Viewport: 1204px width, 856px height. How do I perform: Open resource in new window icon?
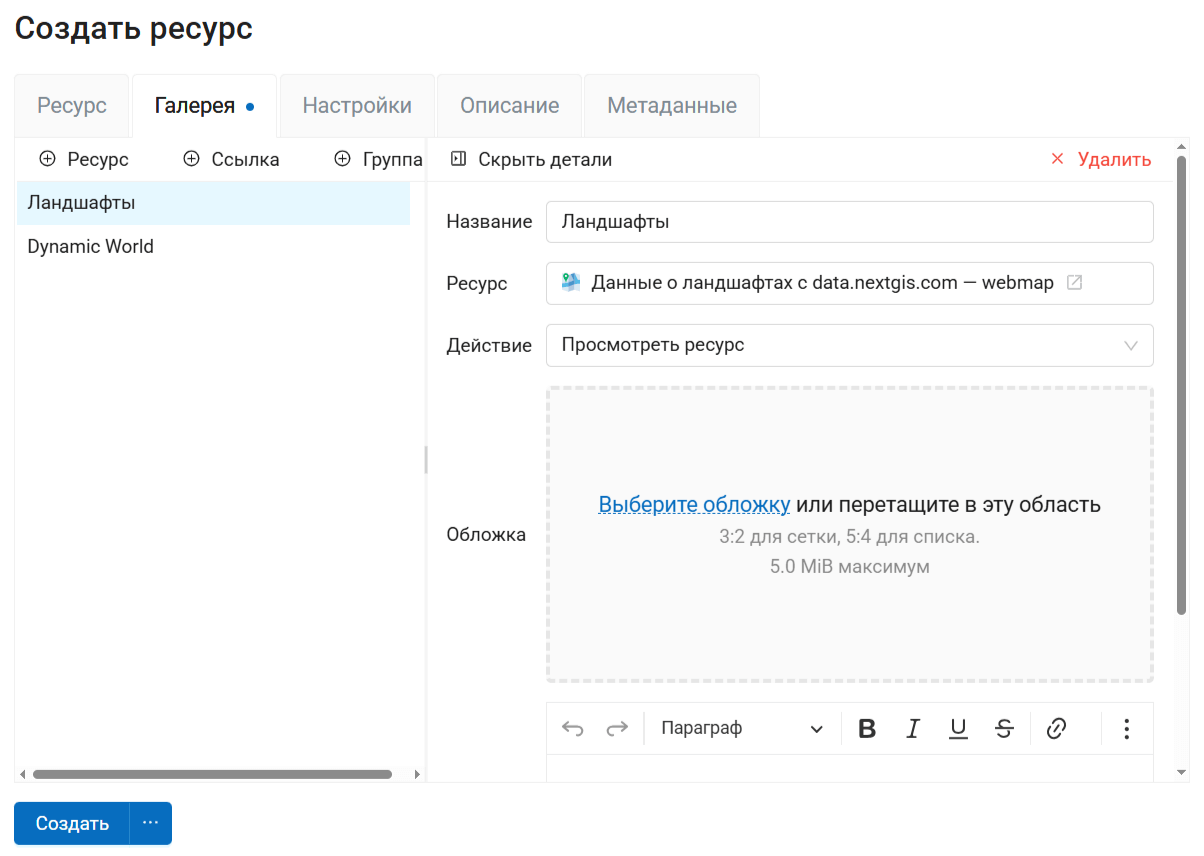coord(1075,283)
